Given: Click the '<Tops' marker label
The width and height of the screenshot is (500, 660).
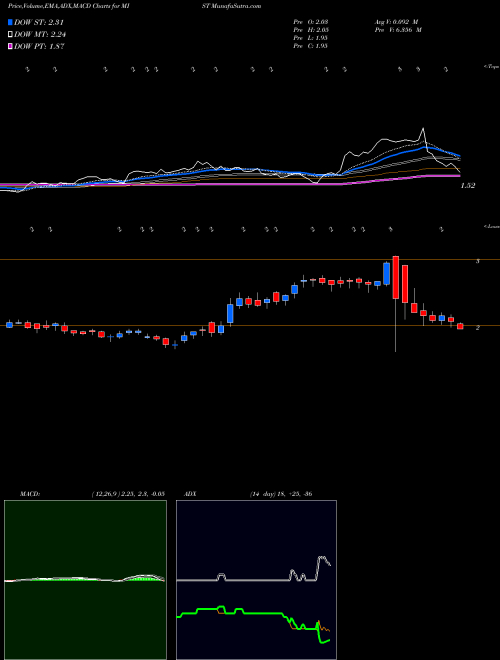Looking at the screenshot, I should click(491, 67).
